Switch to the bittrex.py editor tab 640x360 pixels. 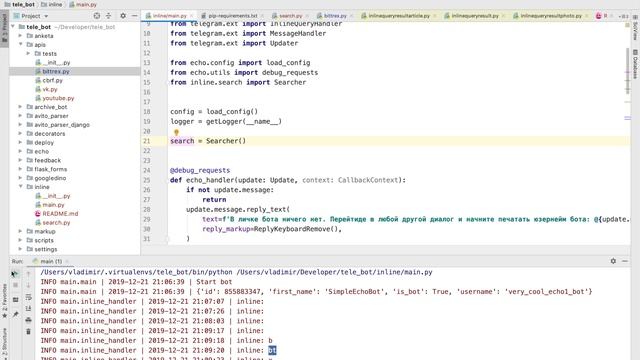(x=335, y=16)
